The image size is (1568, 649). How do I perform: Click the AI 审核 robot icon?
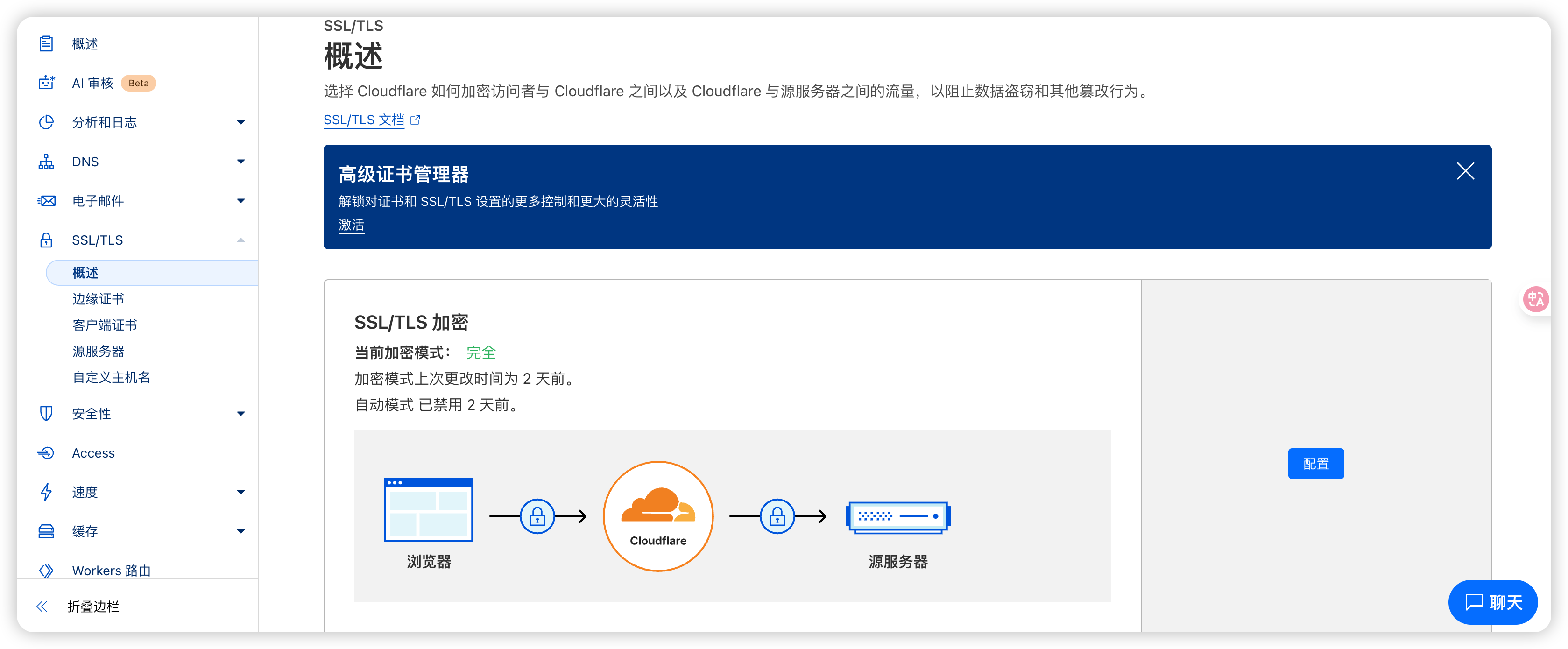[46, 83]
